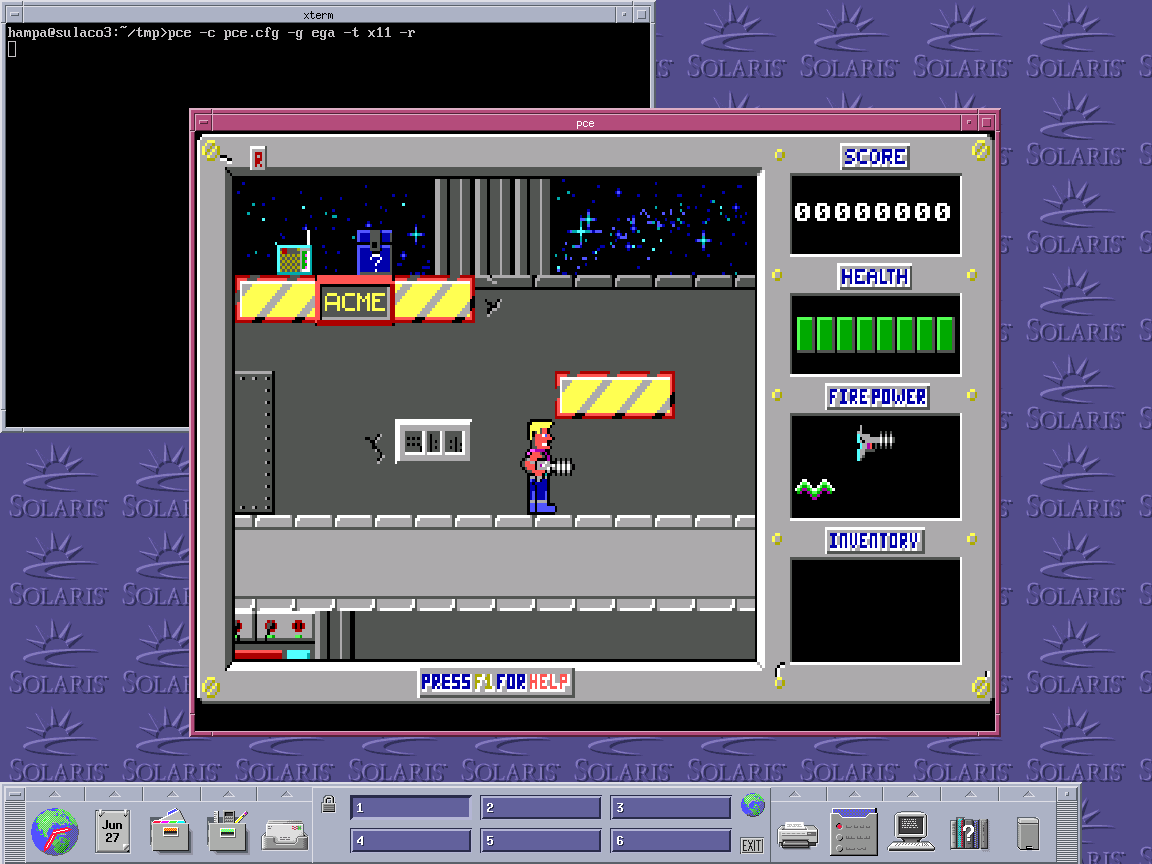Click the xterm title bar
This screenshot has height=864, width=1152.
click(x=318, y=14)
